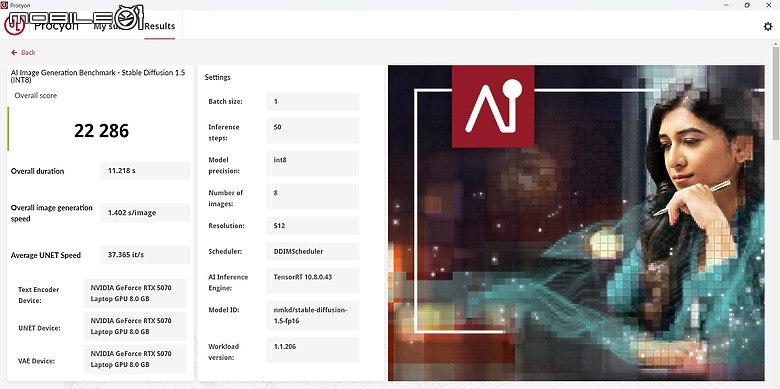Click the Settings panel heading
This screenshot has width=780, height=389.
click(x=218, y=78)
